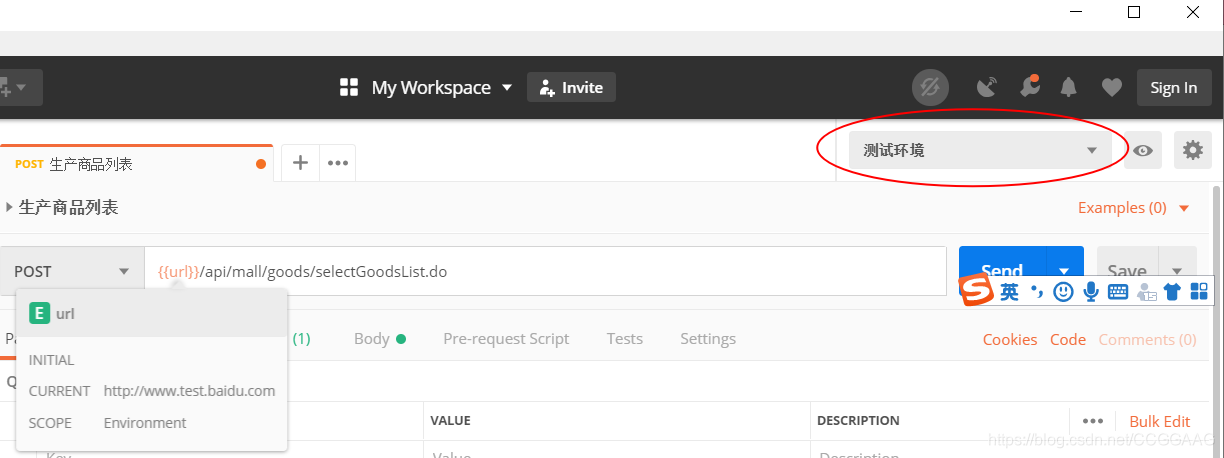Send the request
This screenshot has height=458, width=1224.
1002,271
